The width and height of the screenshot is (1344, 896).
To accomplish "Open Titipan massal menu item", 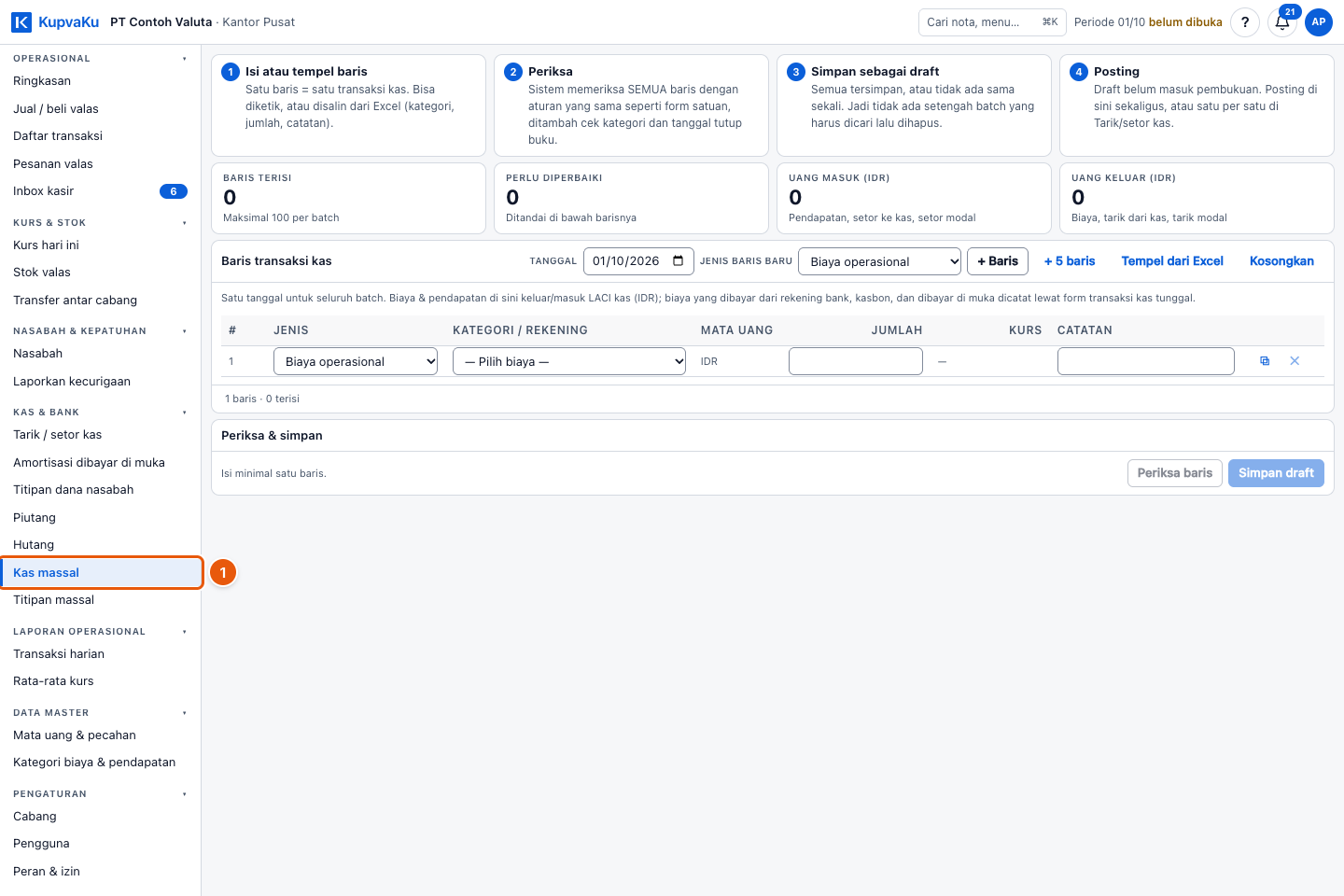I will (101, 599).
